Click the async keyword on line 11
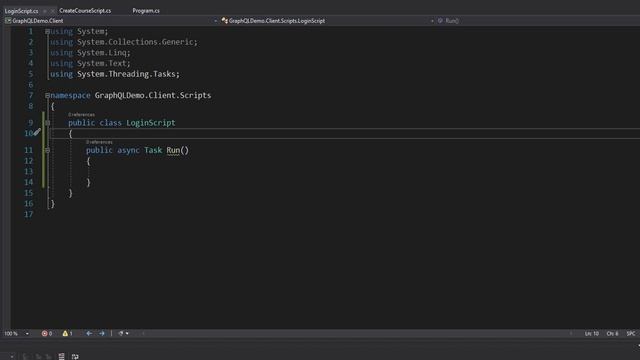 coord(128,150)
